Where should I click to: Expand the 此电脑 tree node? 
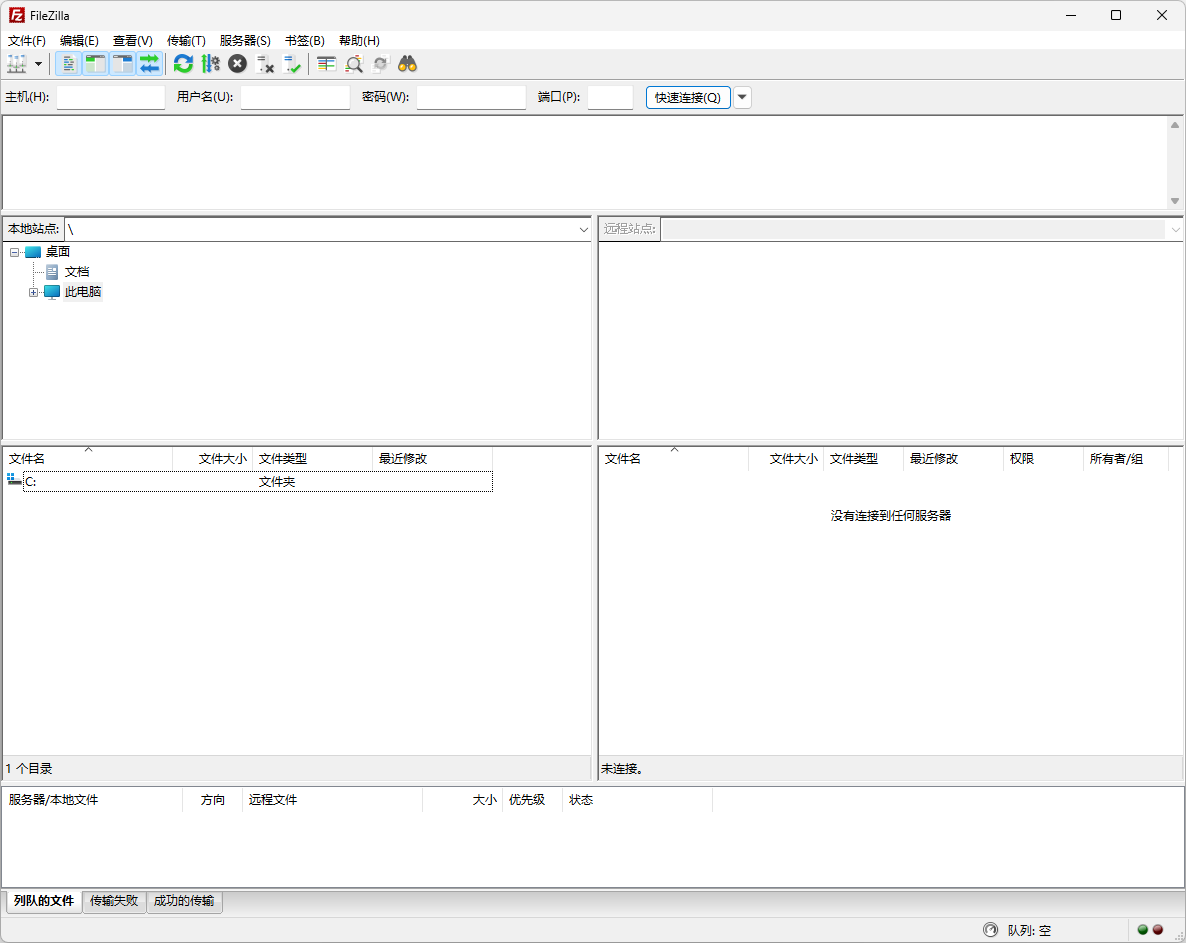pos(33,291)
